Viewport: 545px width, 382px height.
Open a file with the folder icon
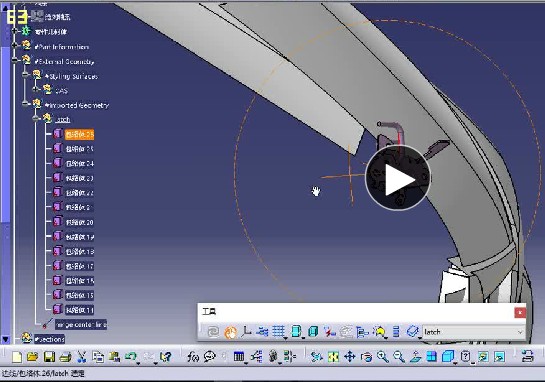pos(32,357)
